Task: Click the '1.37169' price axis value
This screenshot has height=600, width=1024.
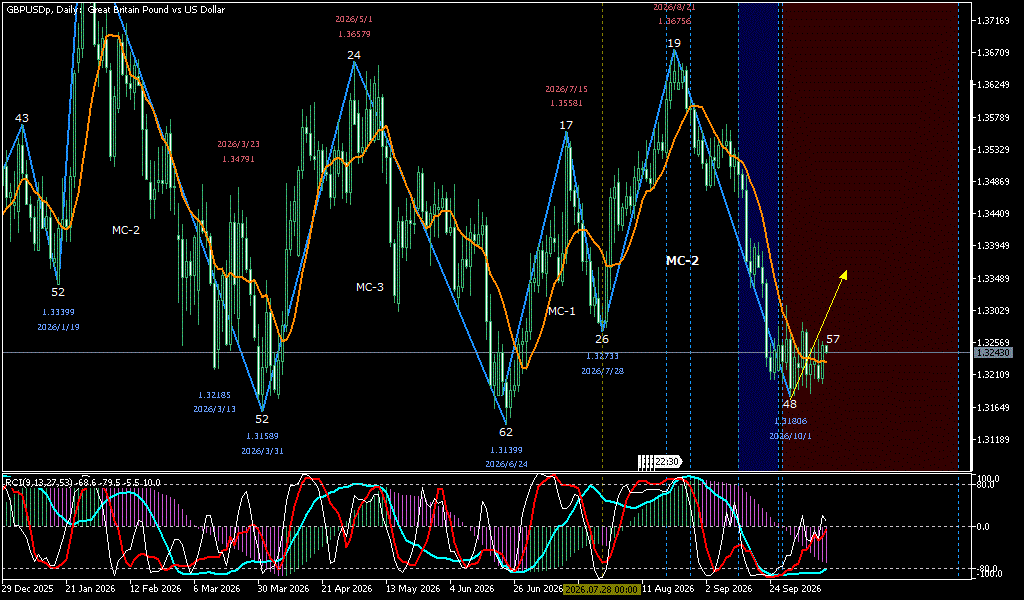Action: [993, 22]
